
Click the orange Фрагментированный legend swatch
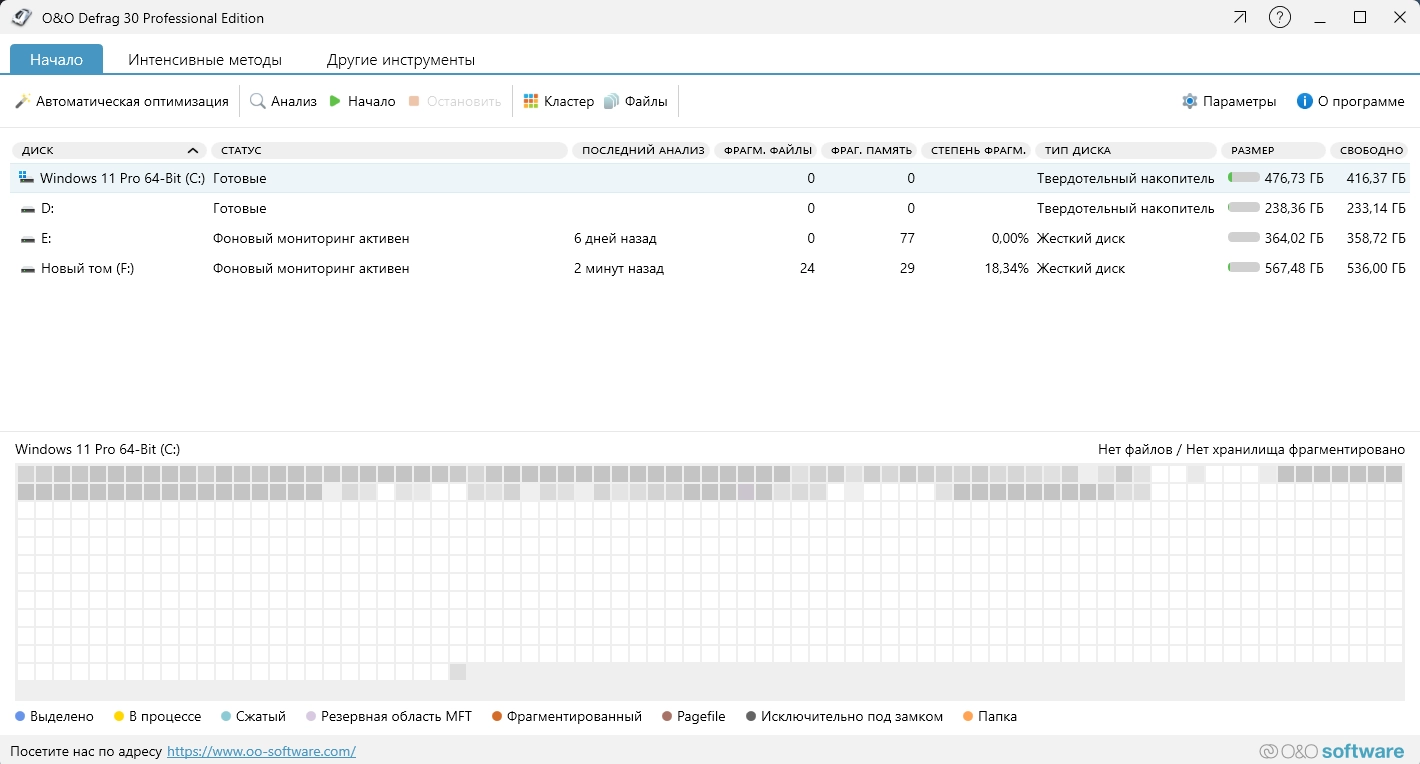coord(497,716)
